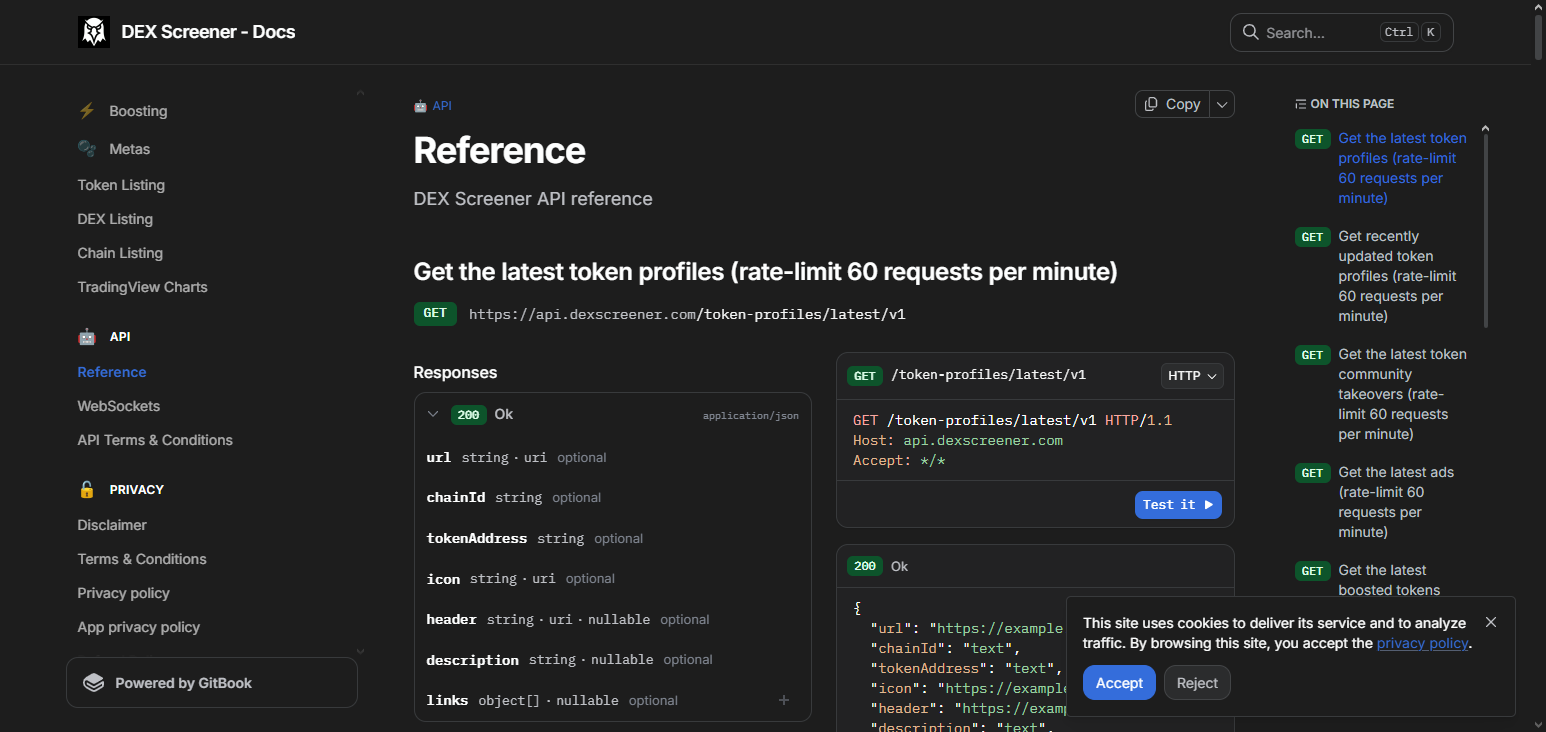
Task: Click the Test it button
Action: pos(1178,505)
